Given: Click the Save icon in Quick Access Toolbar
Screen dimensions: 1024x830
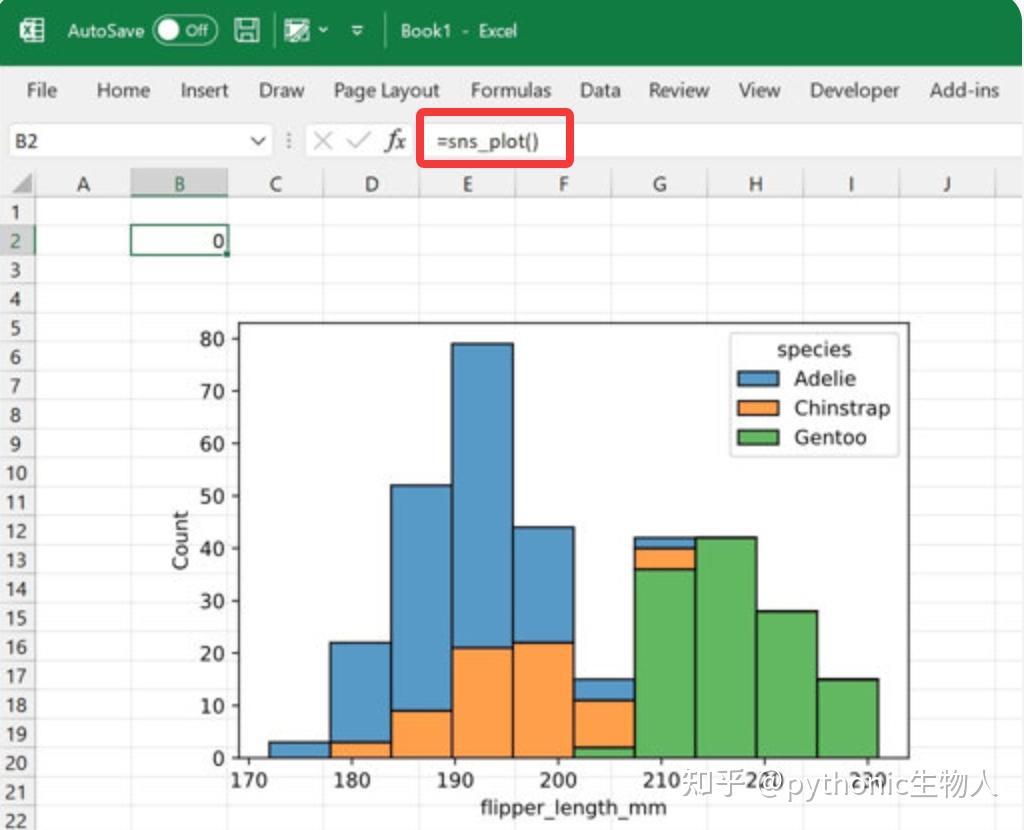Looking at the screenshot, I should click(246, 30).
